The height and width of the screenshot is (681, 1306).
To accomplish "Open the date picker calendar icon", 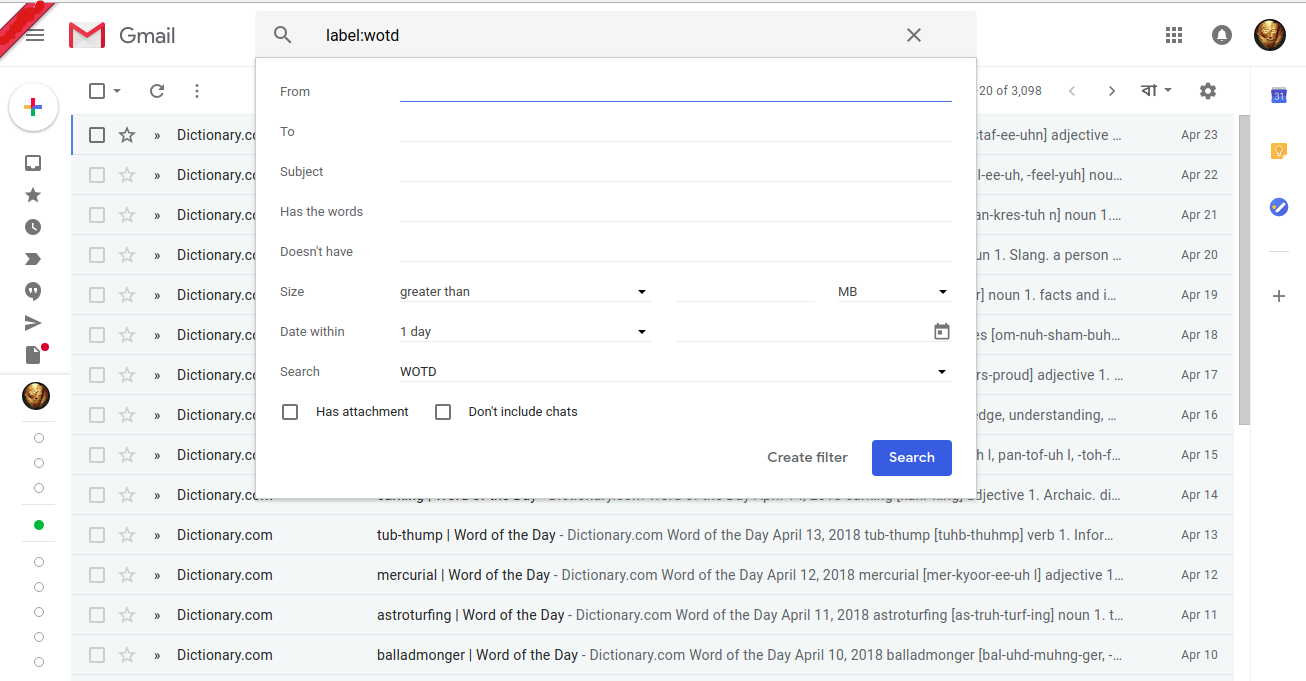I will pos(942,331).
